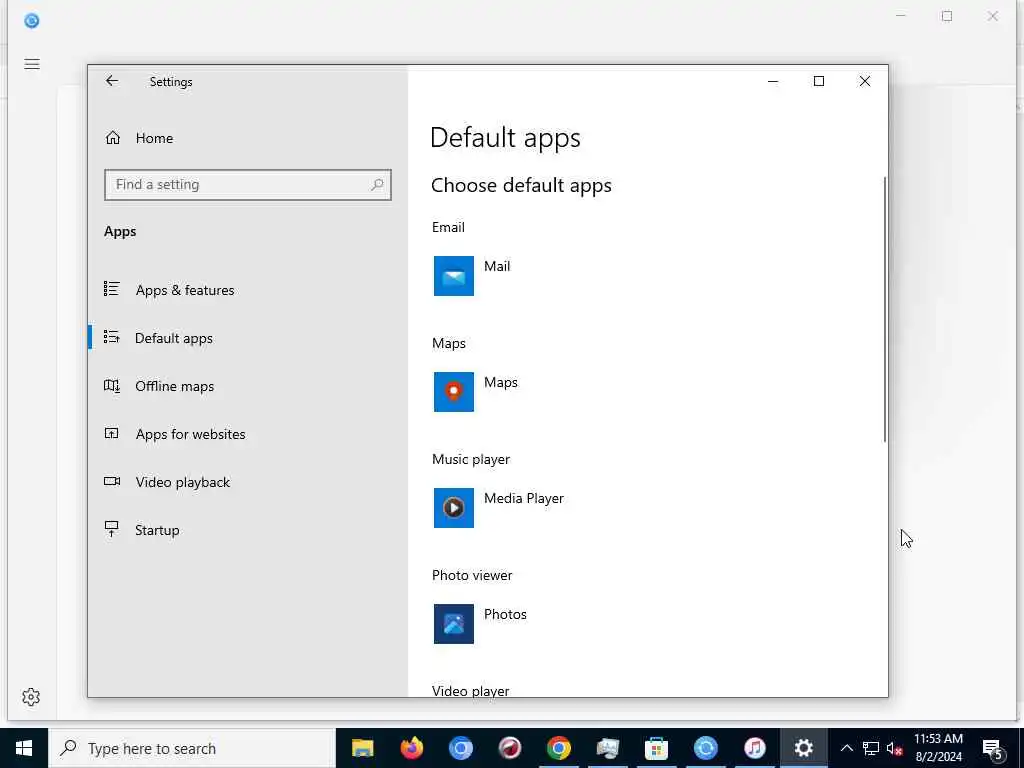Open the Home settings page

[154, 138]
